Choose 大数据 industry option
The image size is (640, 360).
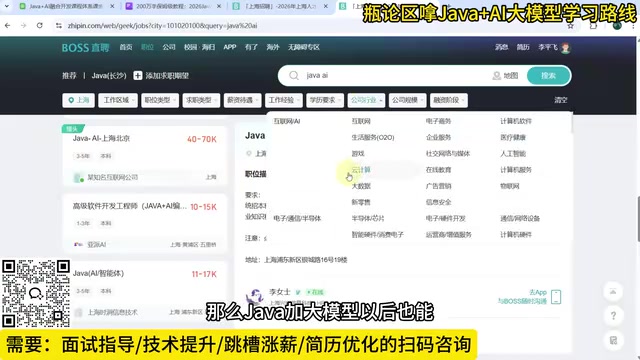point(361,186)
